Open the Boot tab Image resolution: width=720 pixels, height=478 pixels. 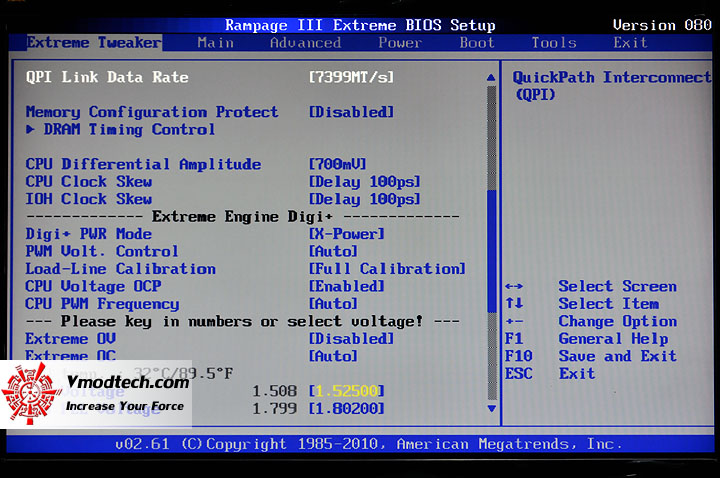[x=477, y=43]
